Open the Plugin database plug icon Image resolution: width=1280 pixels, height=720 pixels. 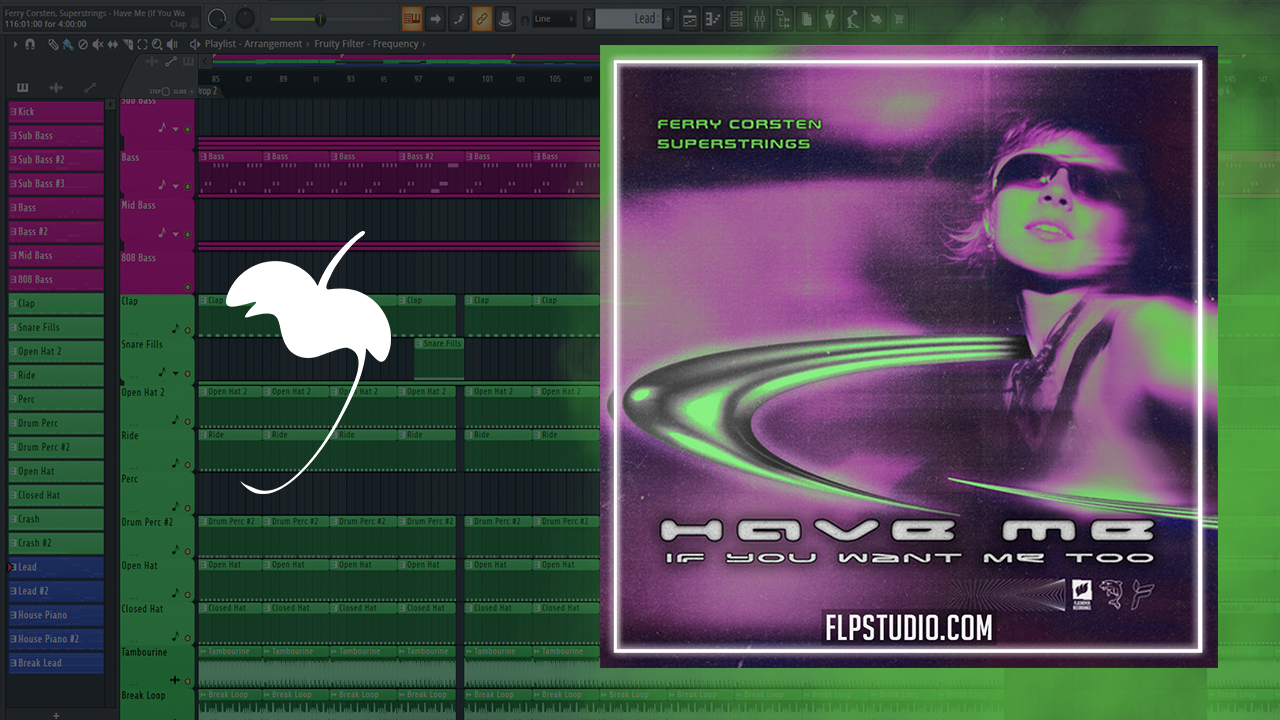[x=830, y=18]
